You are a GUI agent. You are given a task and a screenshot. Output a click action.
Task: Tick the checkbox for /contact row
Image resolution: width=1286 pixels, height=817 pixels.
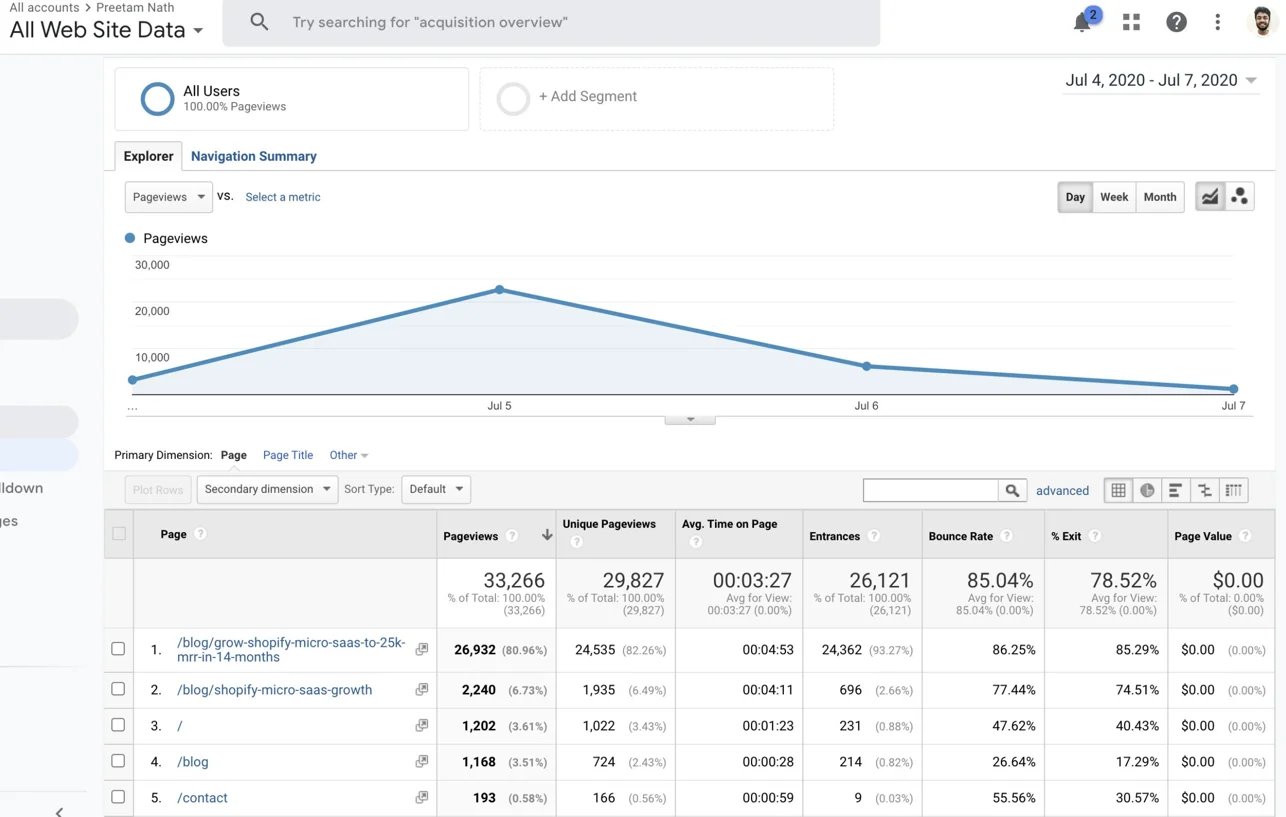point(118,797)
